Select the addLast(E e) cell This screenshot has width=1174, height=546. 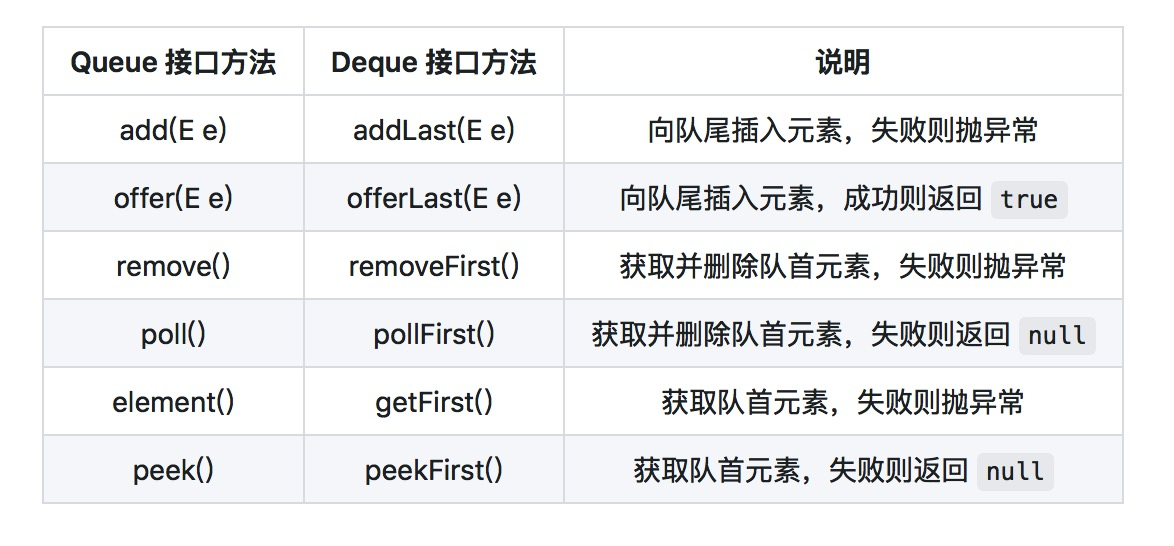click(434, 130)
